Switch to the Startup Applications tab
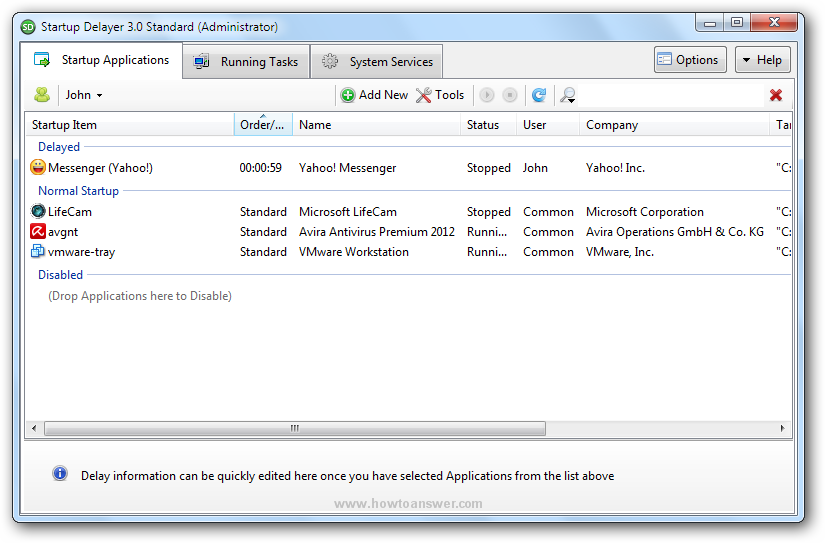The image size is (825, 543). (x=102, y=60)
